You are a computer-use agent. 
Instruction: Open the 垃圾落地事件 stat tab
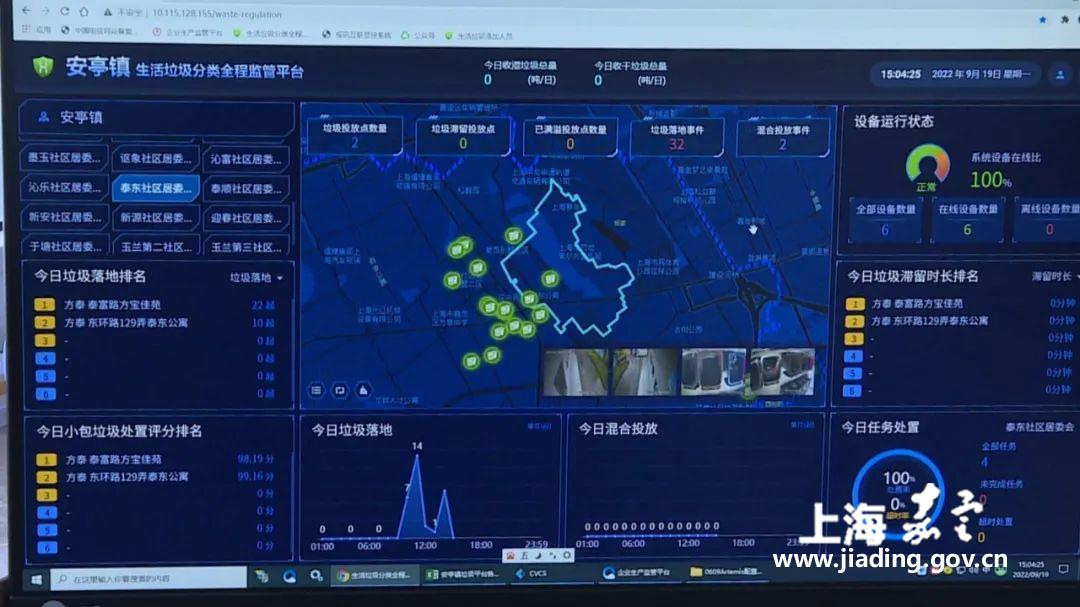pyautogui.click(x=677, y=136)
